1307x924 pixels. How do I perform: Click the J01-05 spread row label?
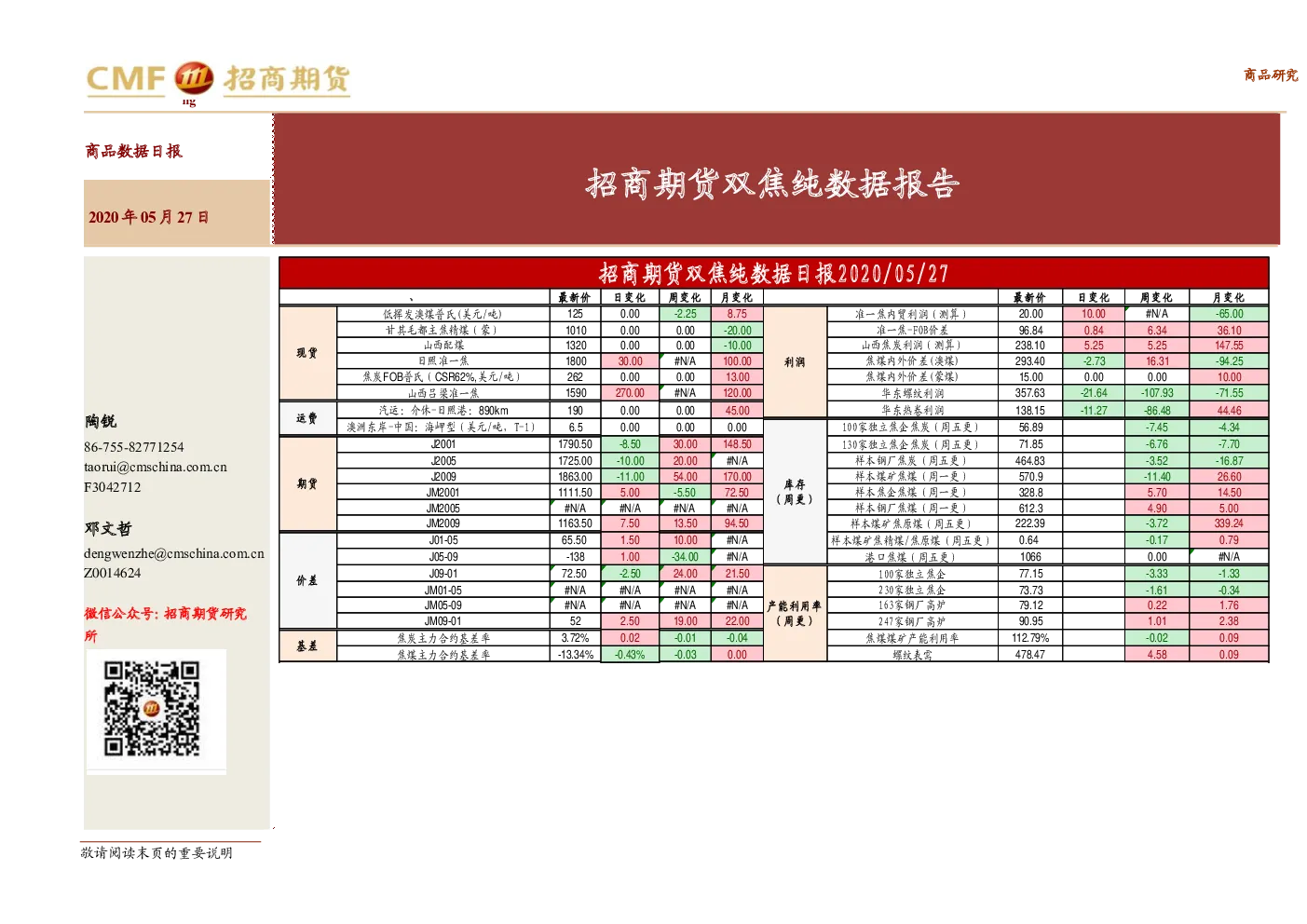tap(442, 540)
